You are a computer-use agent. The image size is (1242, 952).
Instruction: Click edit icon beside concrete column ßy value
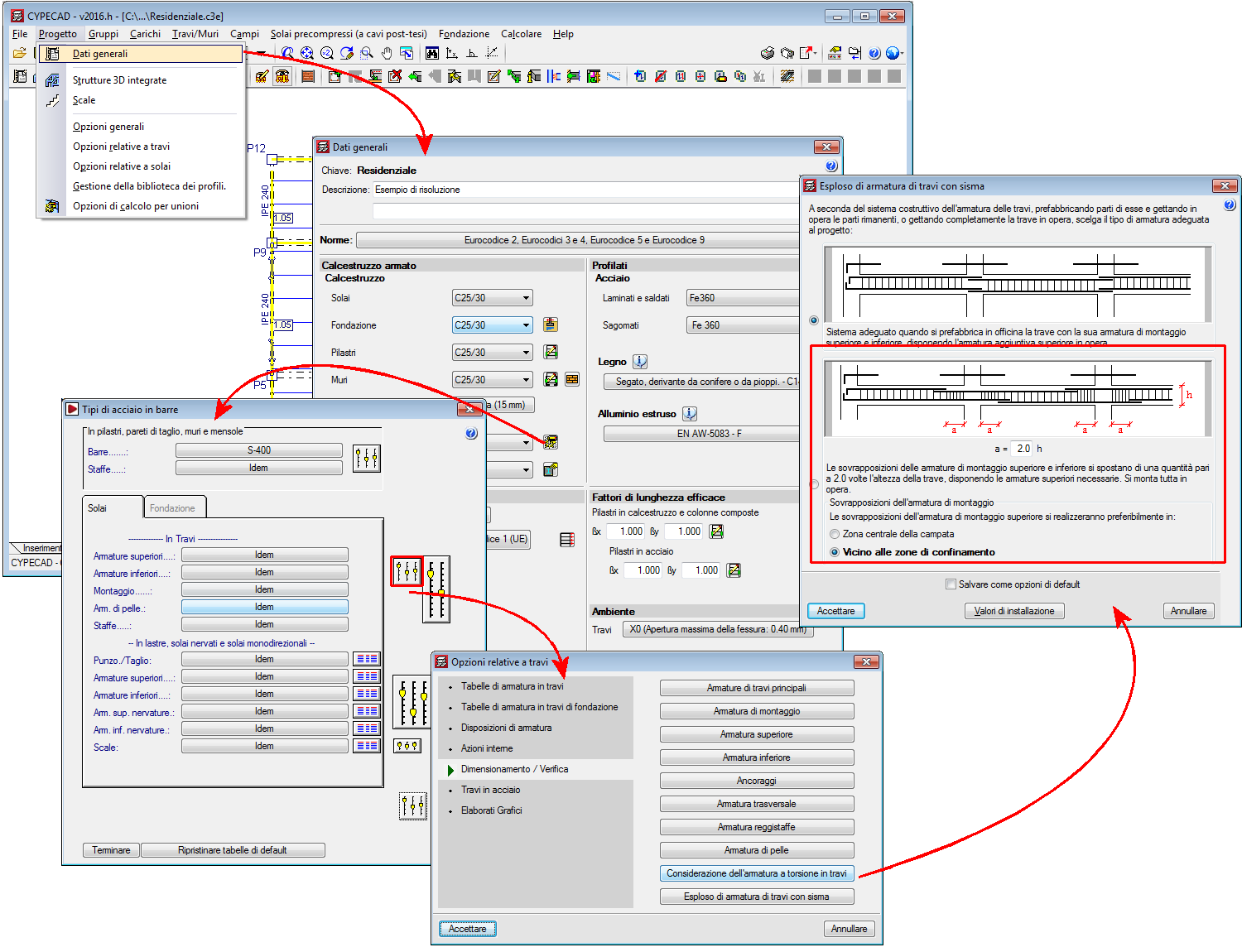717,531
